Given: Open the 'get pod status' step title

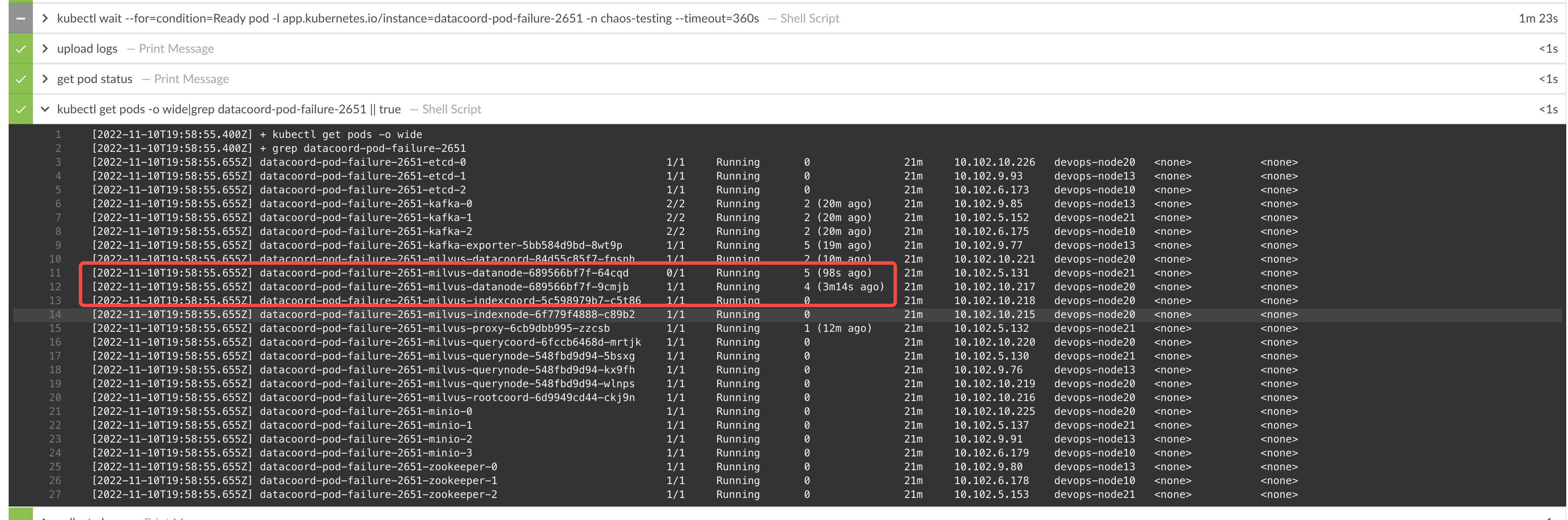Looking at the screenshot, I should (94, 79).
